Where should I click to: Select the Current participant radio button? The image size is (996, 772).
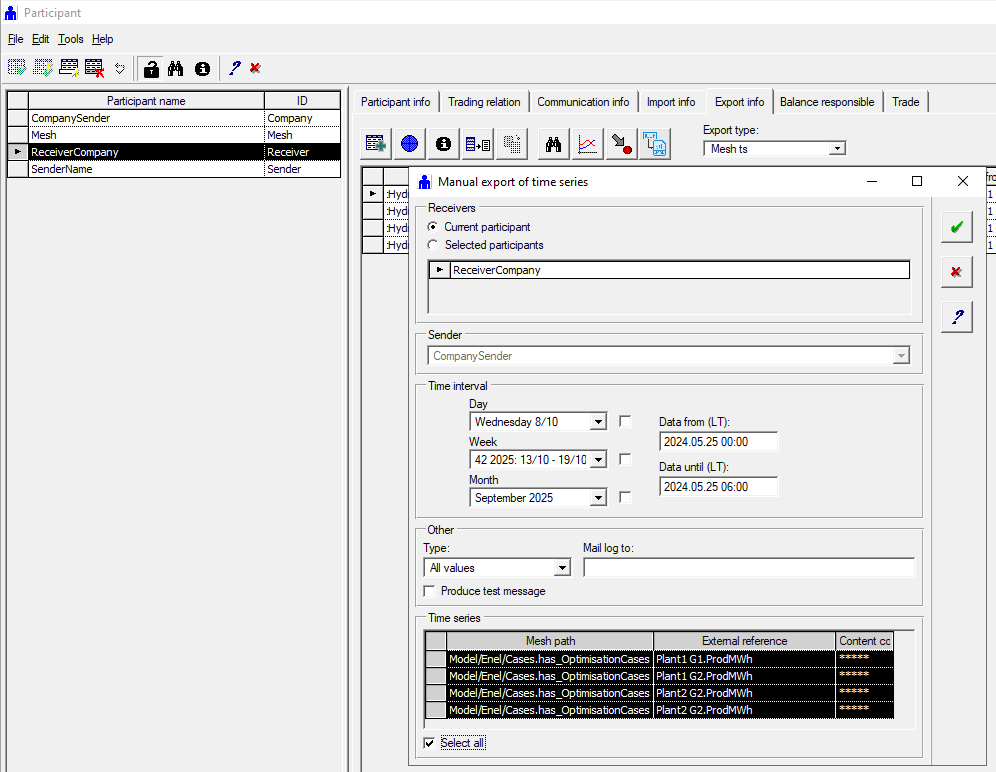pos(431,227)
